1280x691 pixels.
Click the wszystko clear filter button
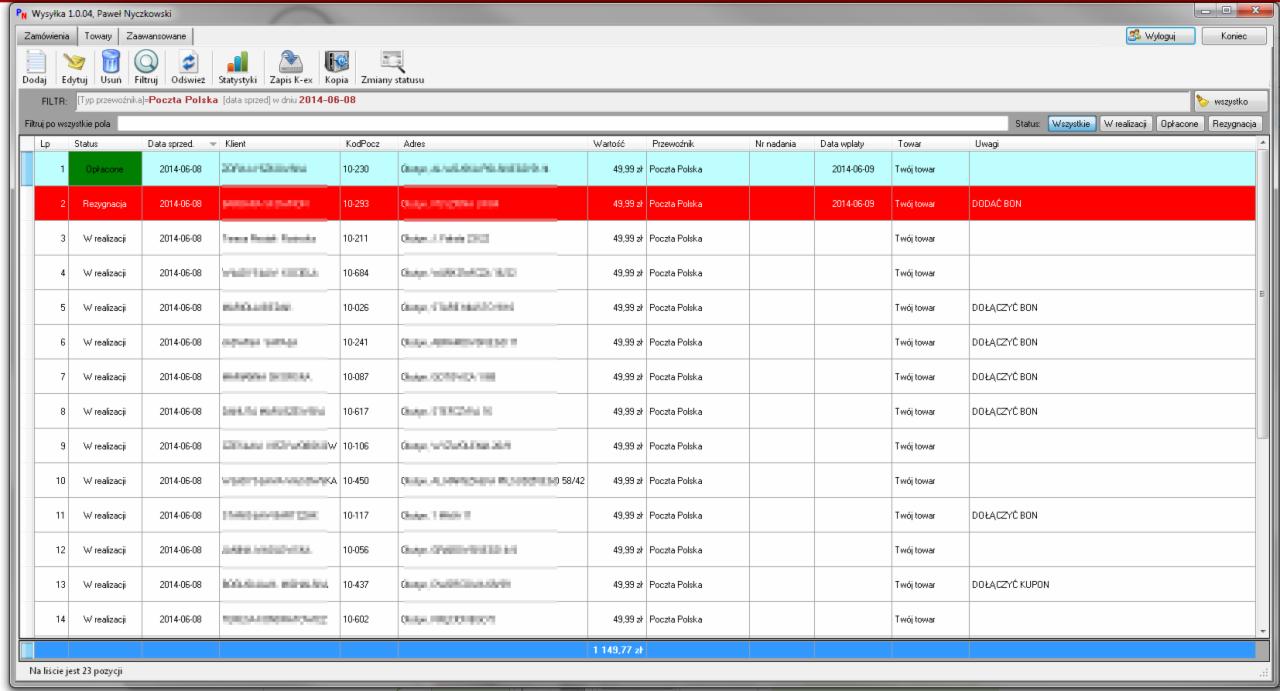1229,101
